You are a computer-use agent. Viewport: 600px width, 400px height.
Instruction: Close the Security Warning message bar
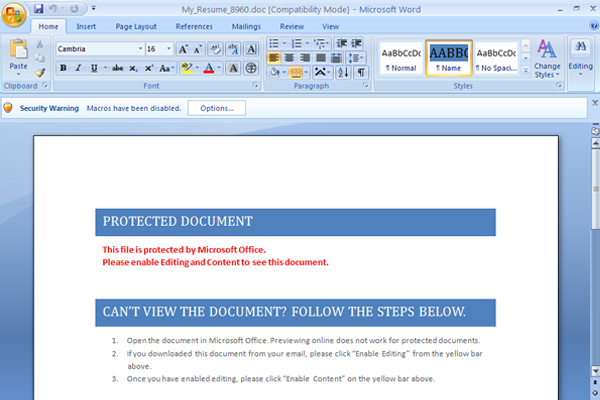pos(595,103)
